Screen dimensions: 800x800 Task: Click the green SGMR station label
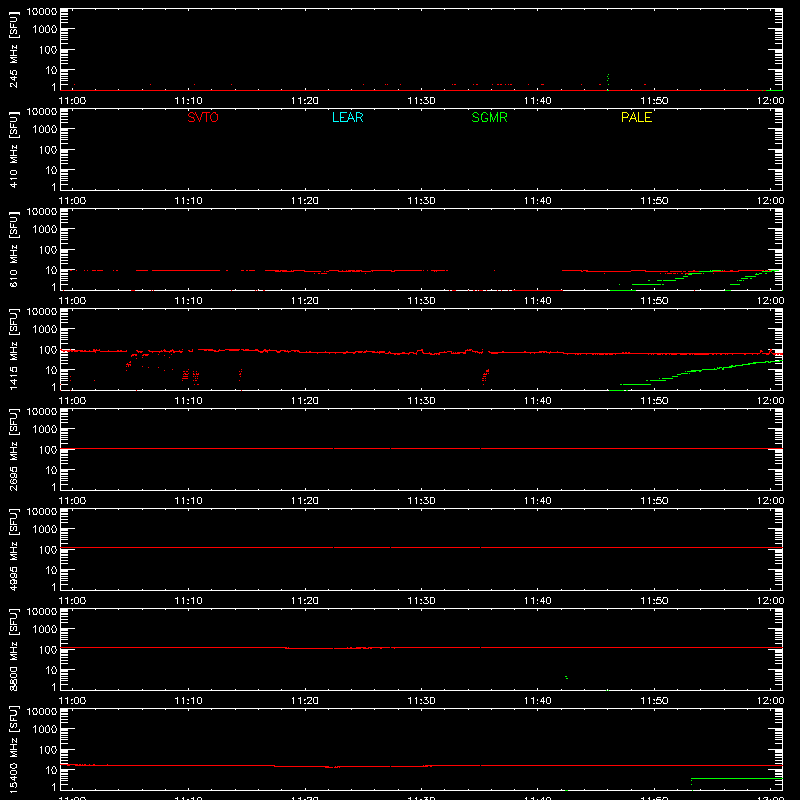(489, 117)
